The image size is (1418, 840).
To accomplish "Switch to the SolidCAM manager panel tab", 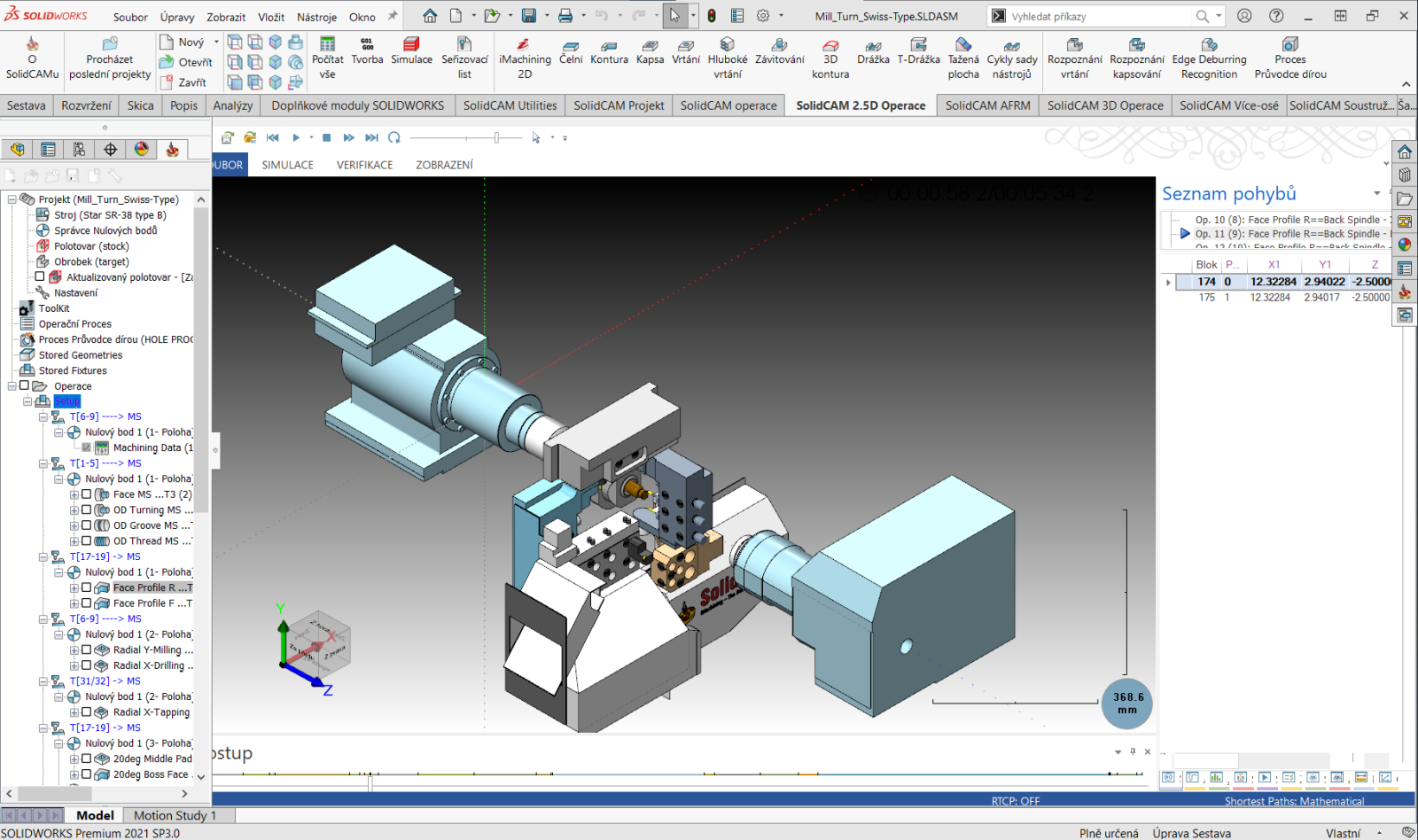I will 172,149.
